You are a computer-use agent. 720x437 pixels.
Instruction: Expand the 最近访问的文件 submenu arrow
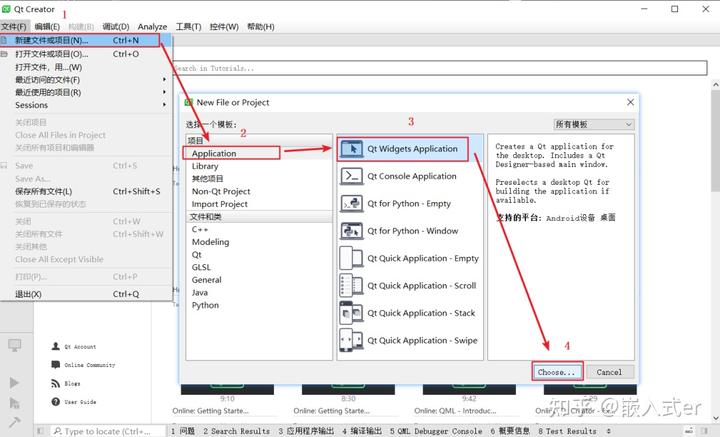tap(164, 80)
